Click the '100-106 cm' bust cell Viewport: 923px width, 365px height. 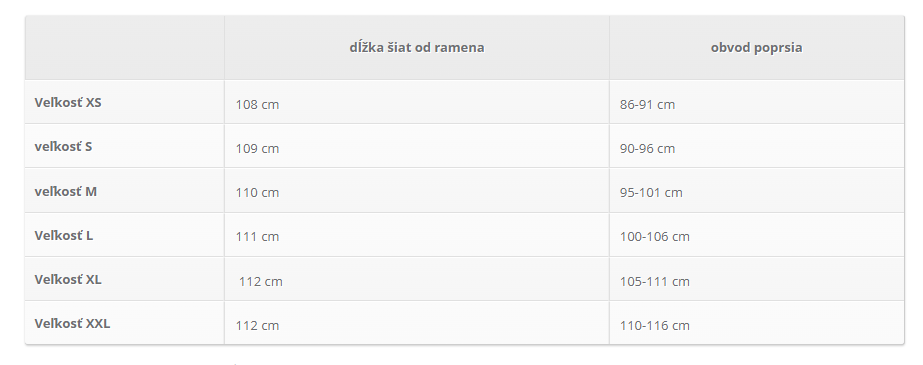655,237
